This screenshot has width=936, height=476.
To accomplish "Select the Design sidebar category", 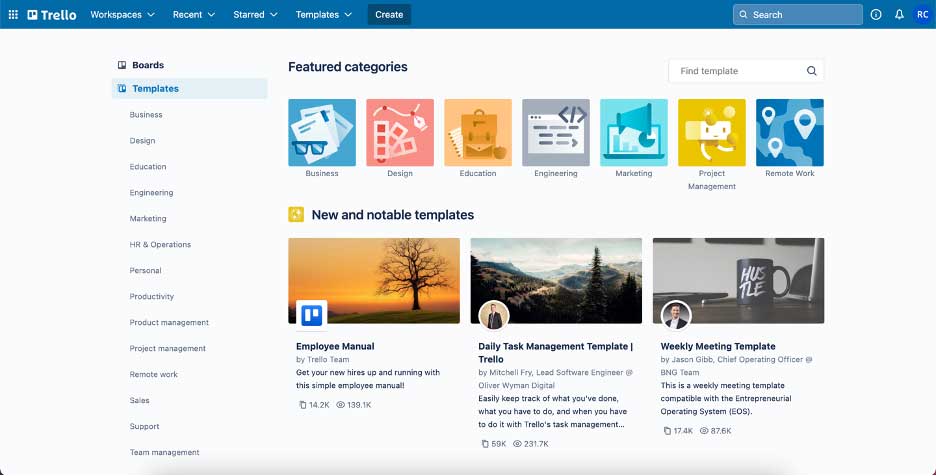I will click(142, 140).
